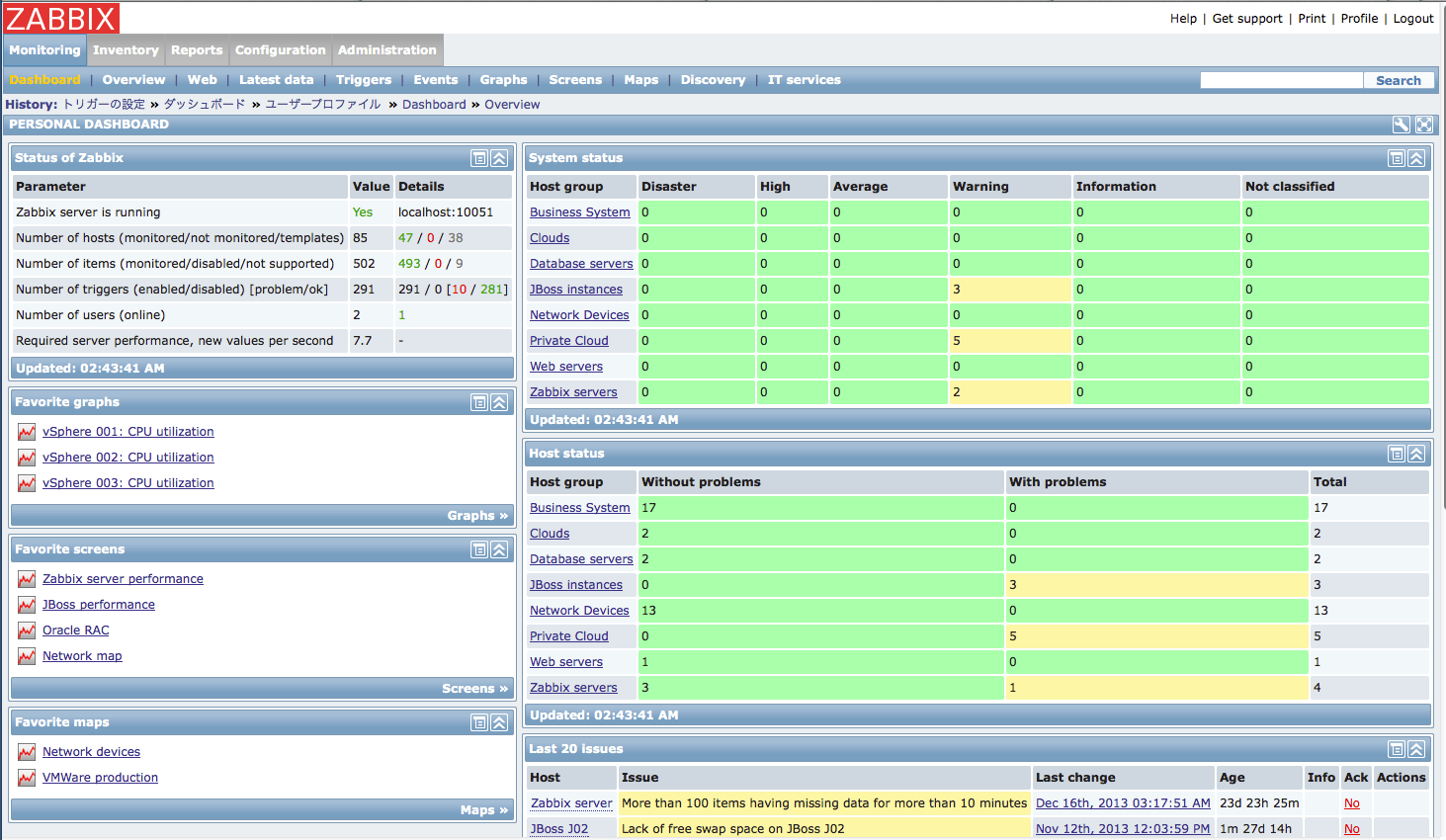Open the Business System host group
The width and height of the screenshot is (1446, 840).
click(579, 211)
